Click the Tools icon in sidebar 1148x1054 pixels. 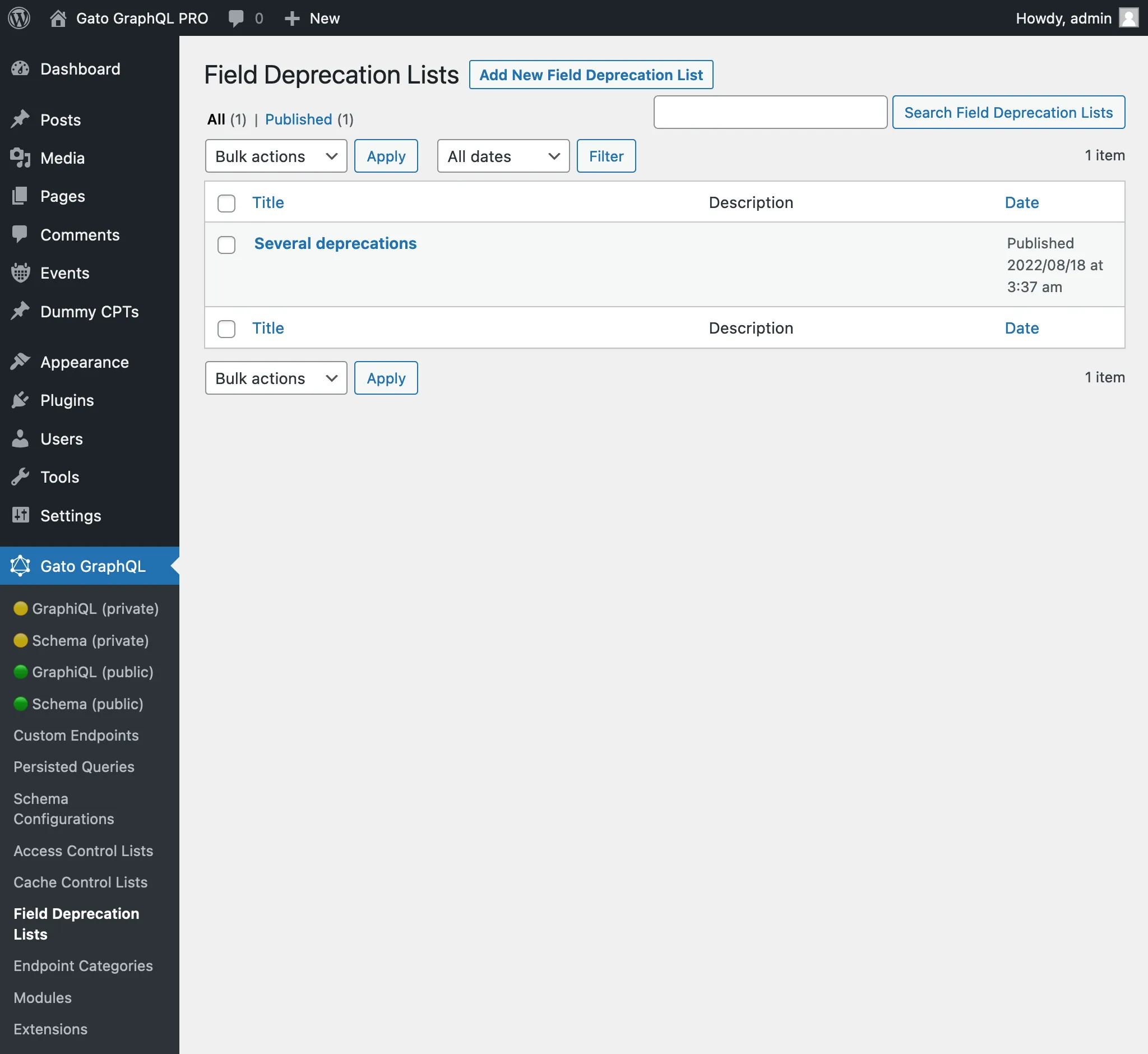[x=20, y=477]
